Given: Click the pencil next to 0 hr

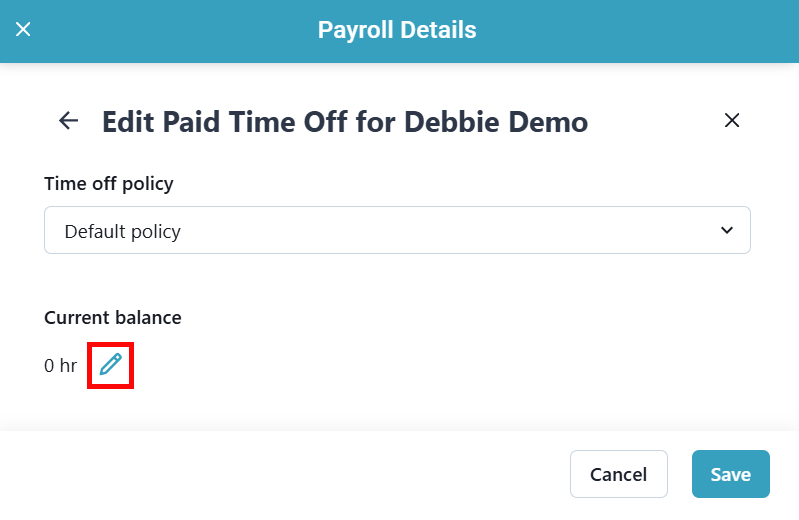Looking at the screenshot, I should (111, 365).
